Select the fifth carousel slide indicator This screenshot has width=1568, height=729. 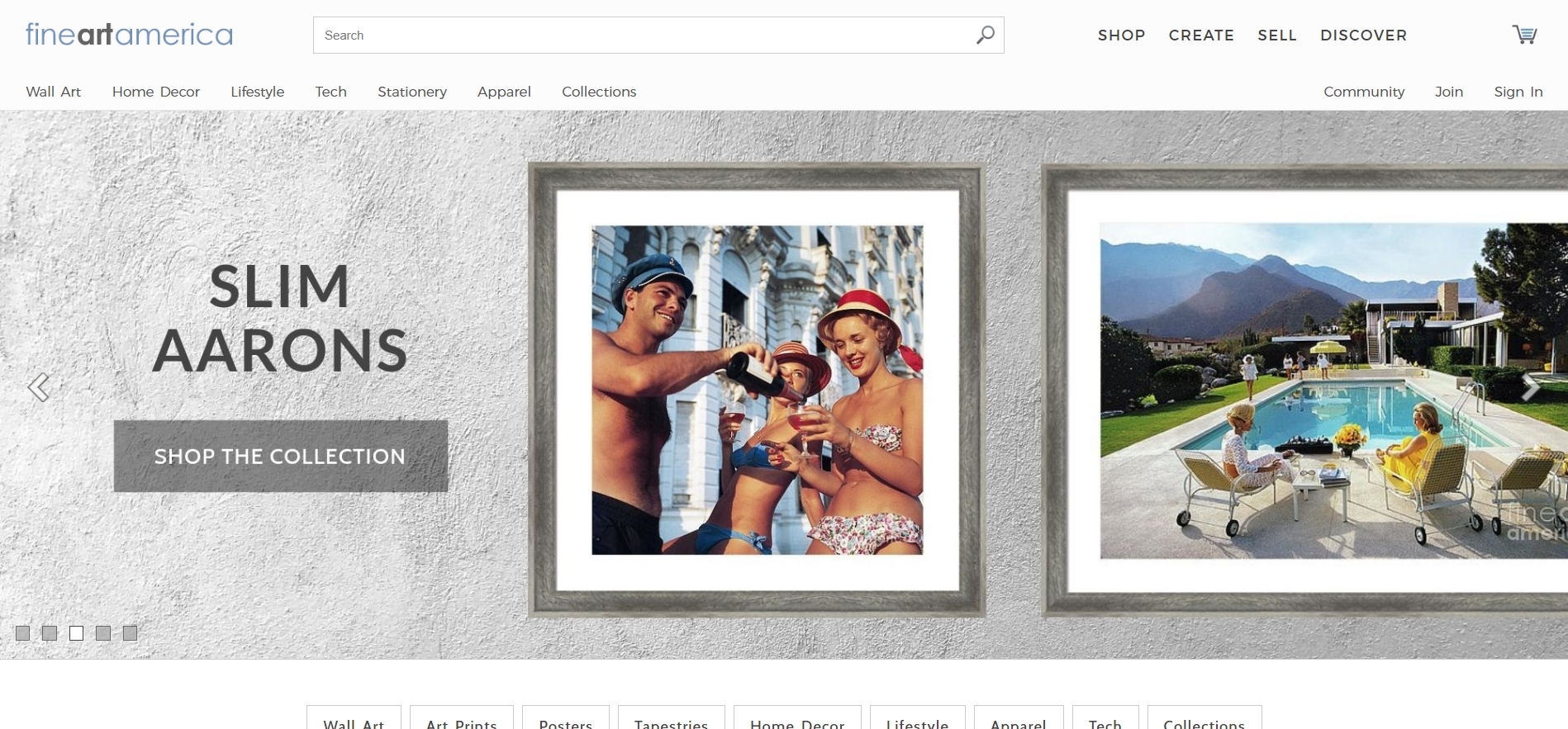[x=130, y=633]
